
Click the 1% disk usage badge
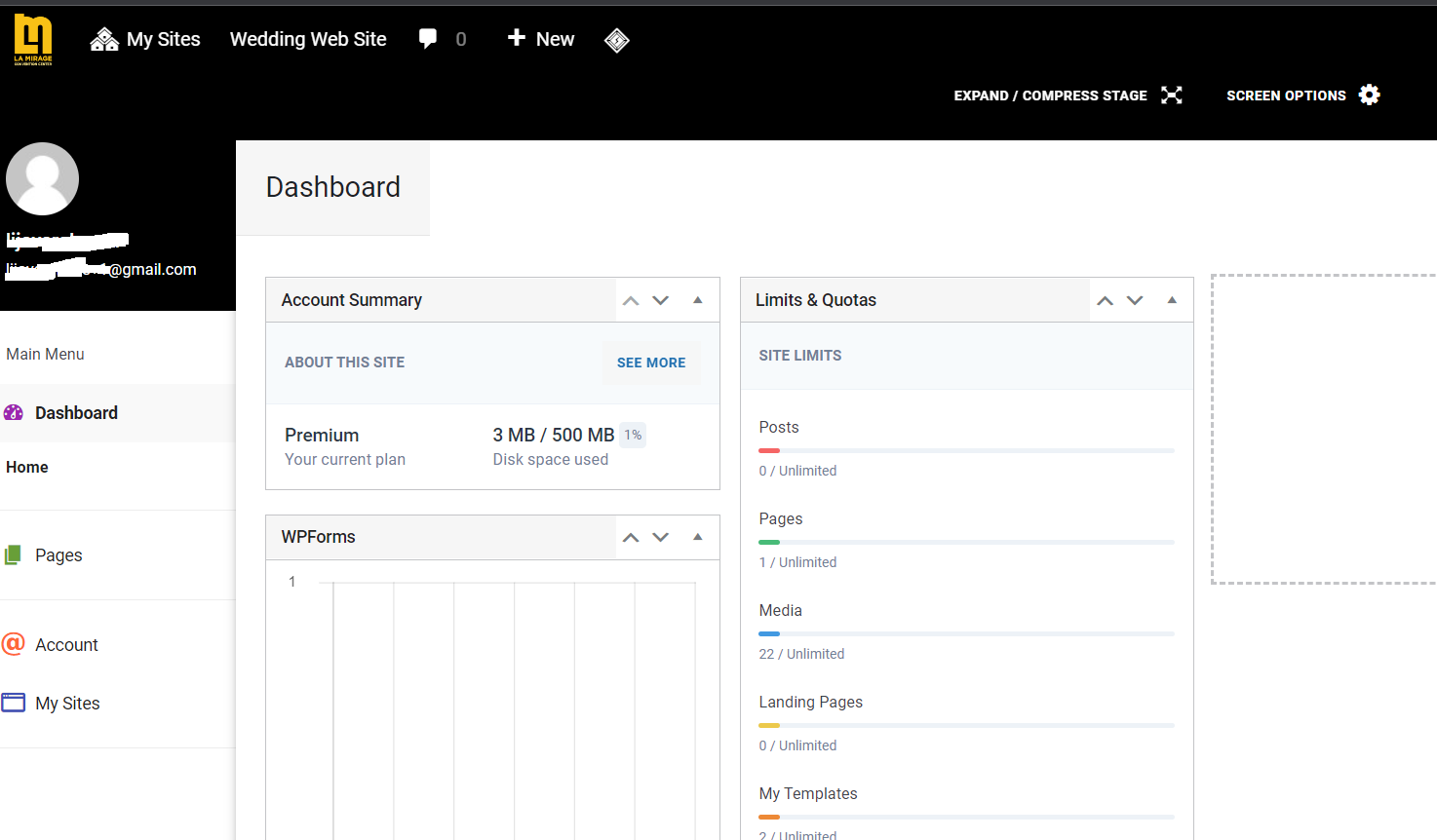coord(633,435)
